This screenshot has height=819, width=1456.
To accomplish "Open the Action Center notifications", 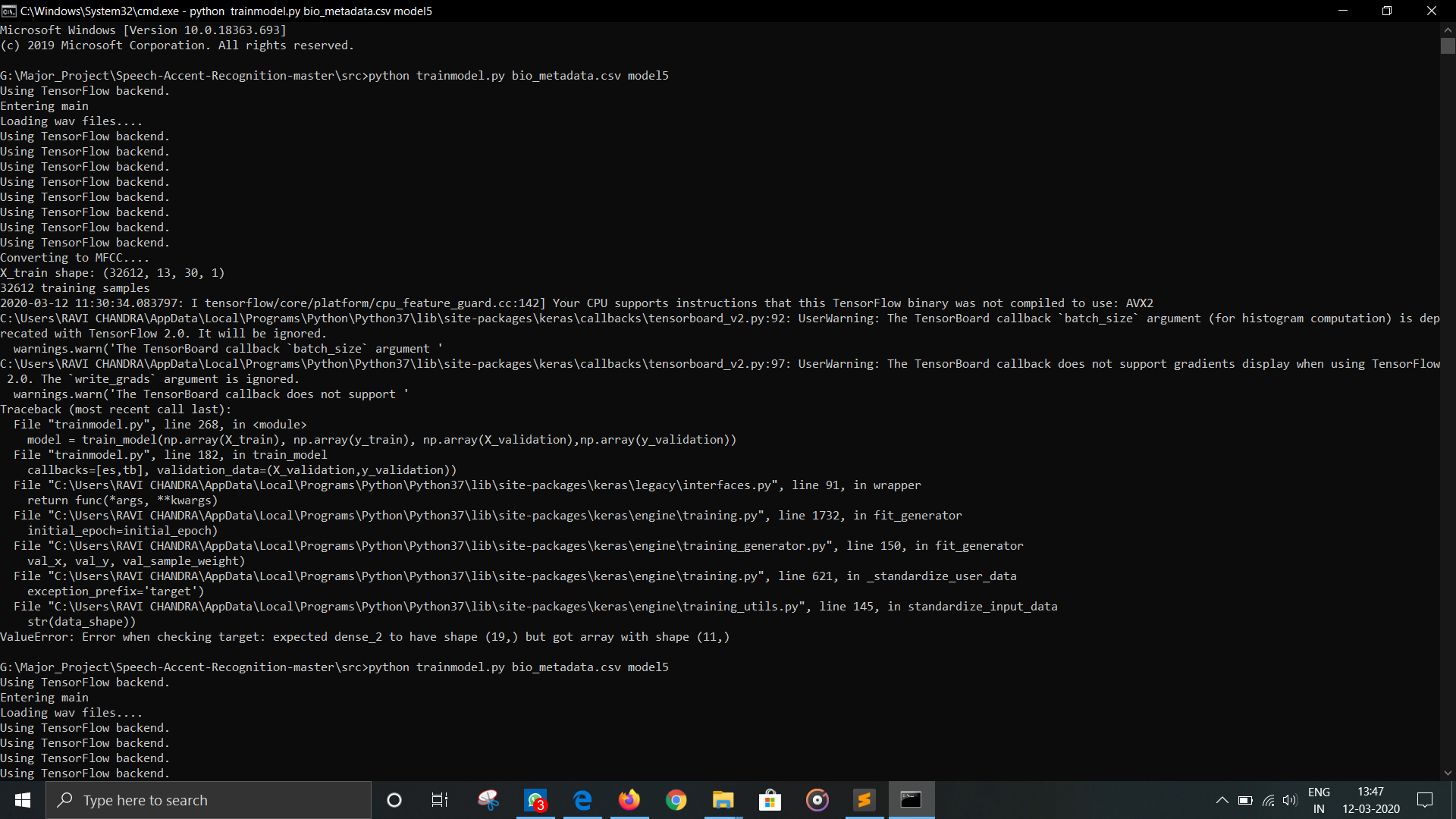I will coord(1425,800).
